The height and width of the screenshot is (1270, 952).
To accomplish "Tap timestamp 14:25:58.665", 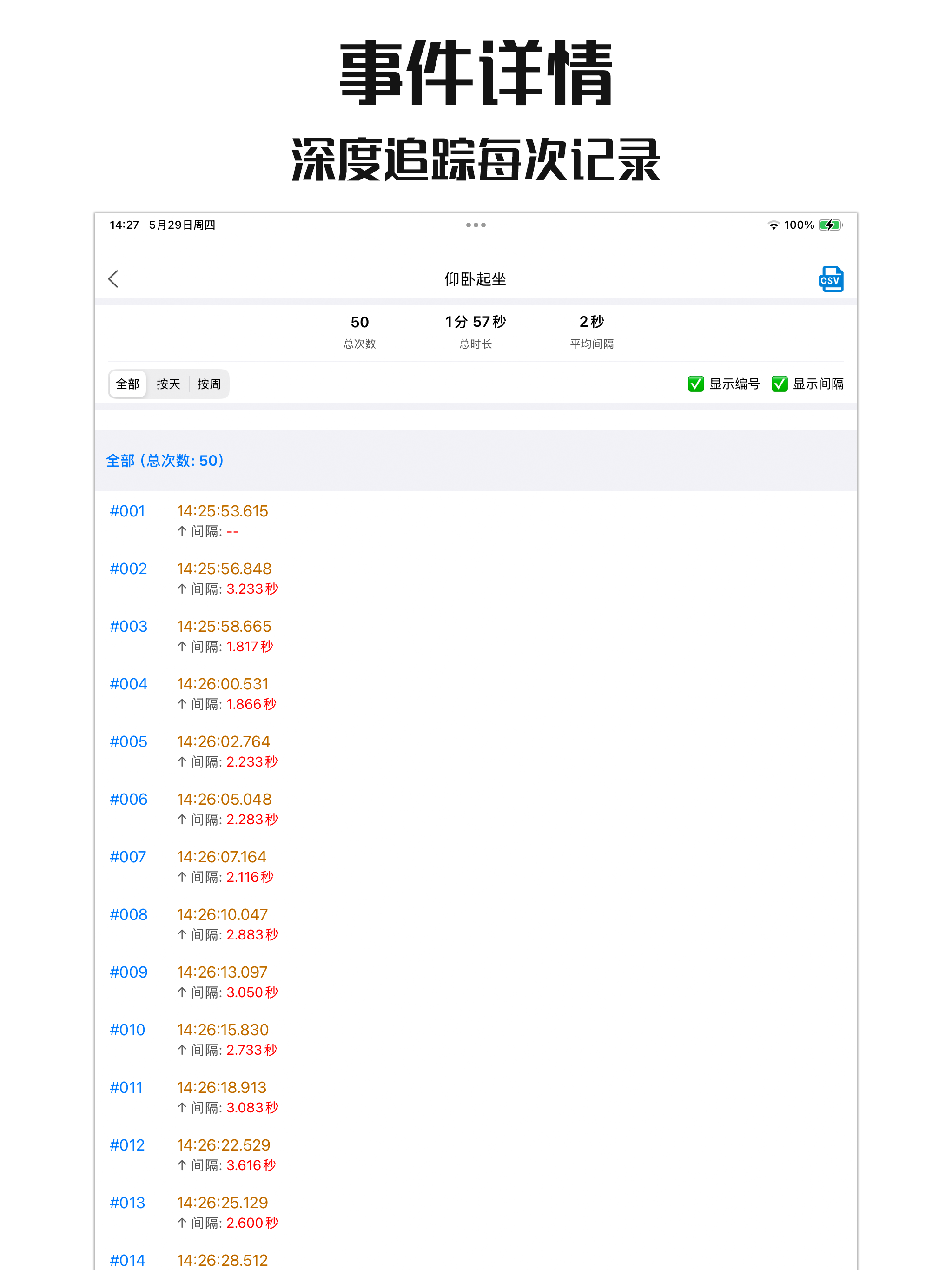I will pos(224,626).
